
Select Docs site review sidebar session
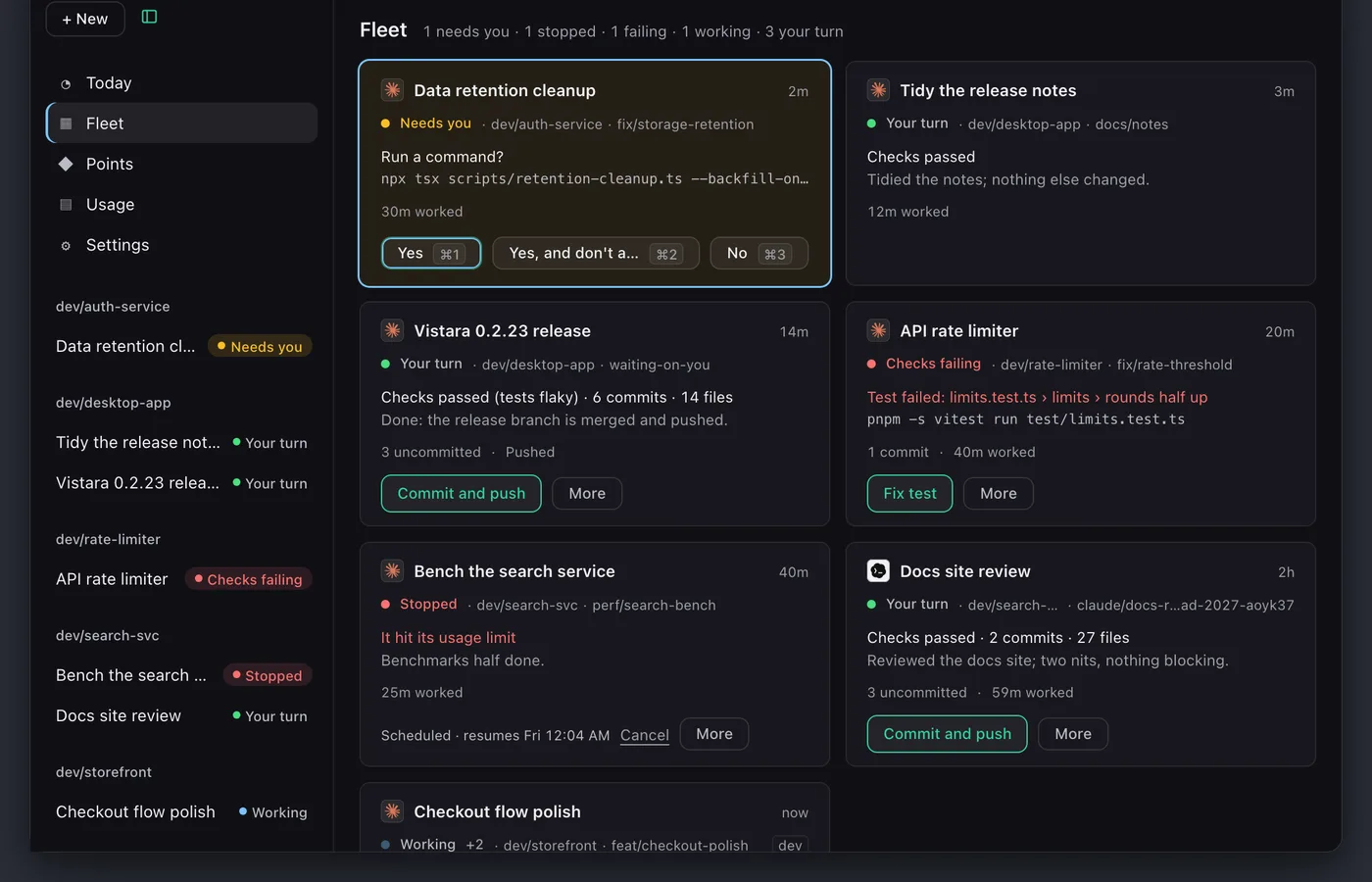181,715
